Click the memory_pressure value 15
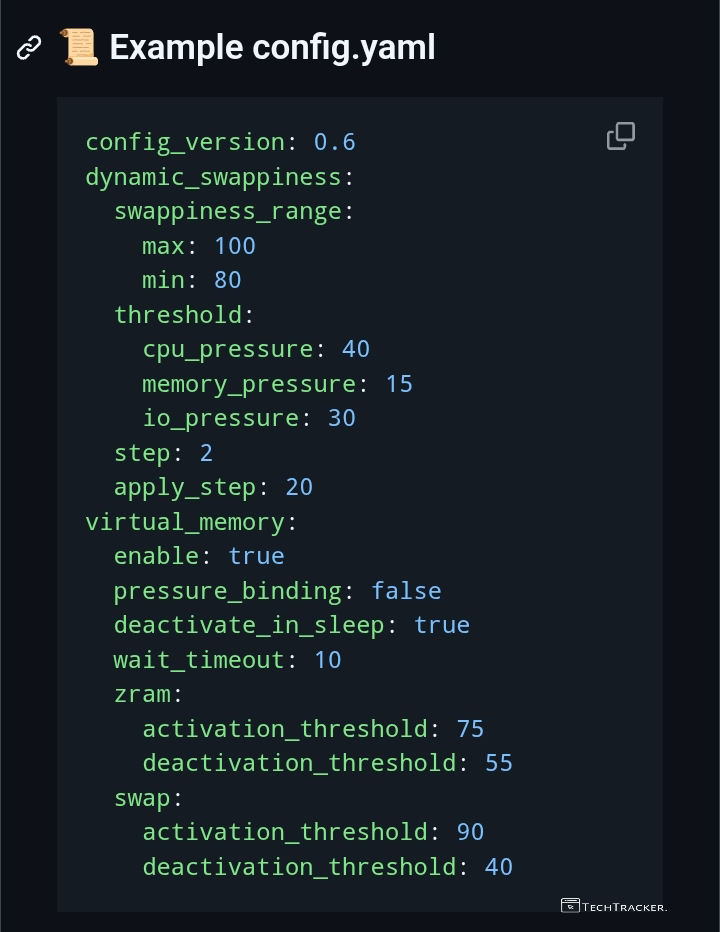 pos(399,384)
